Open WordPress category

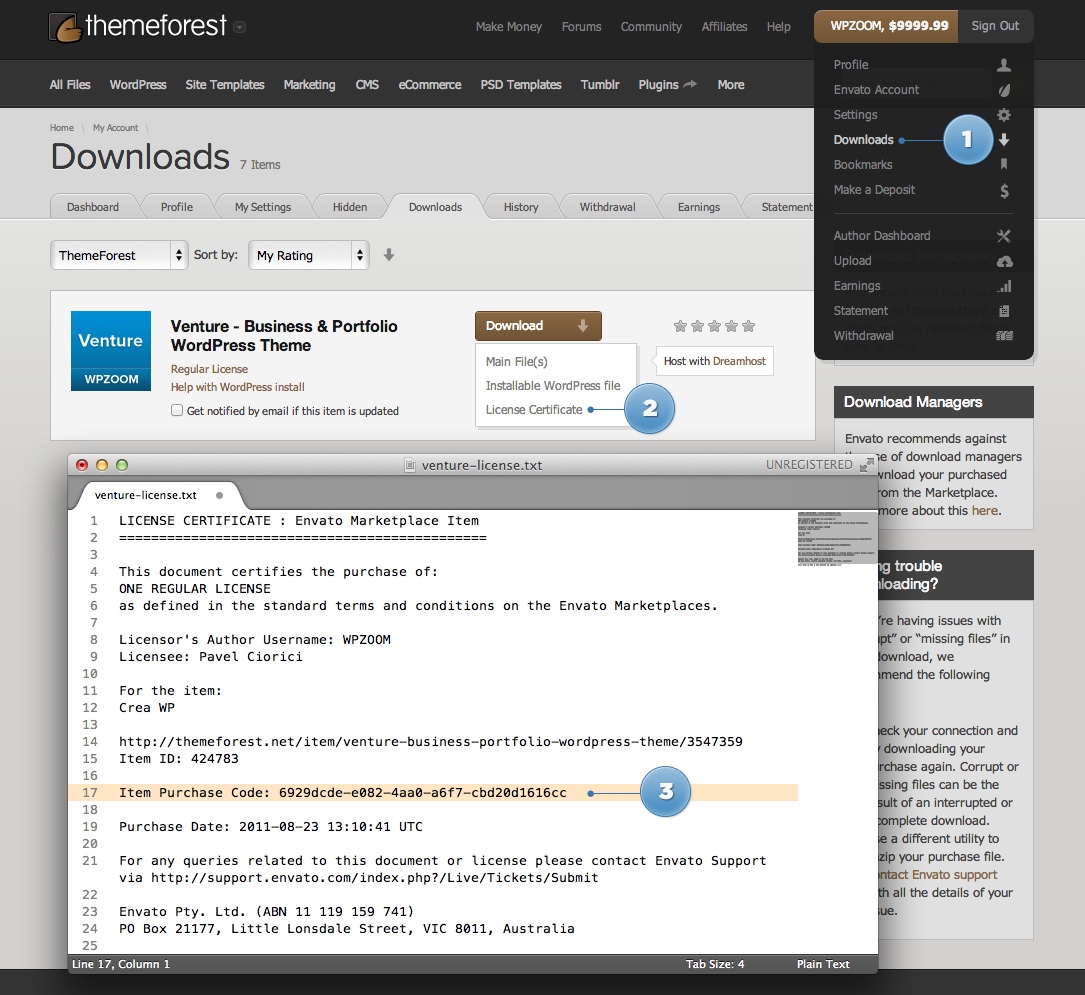click(x=138, y=84)
